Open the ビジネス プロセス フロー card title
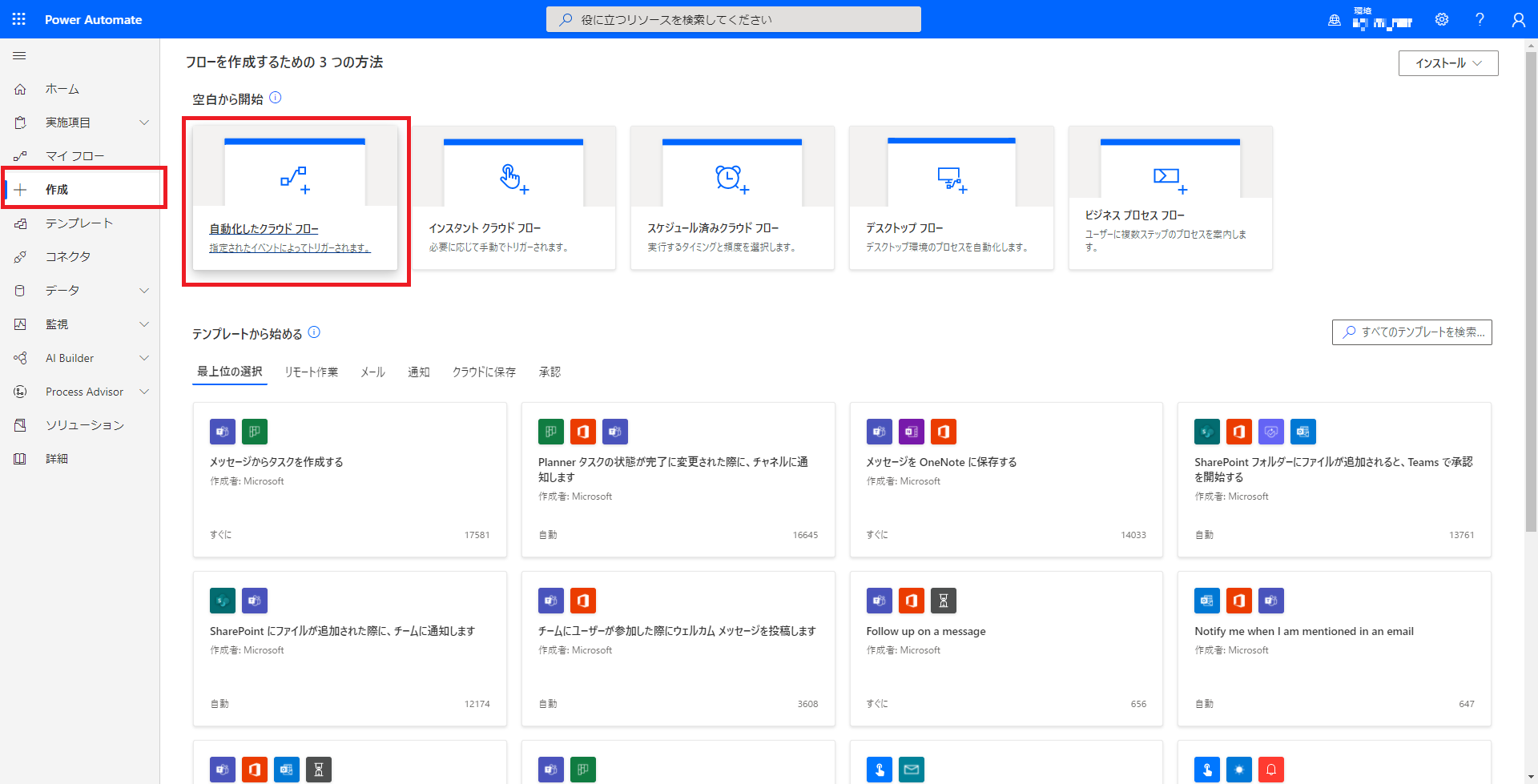The image size is (1538, 784). pyautogui.click(x=1134, y=215)
